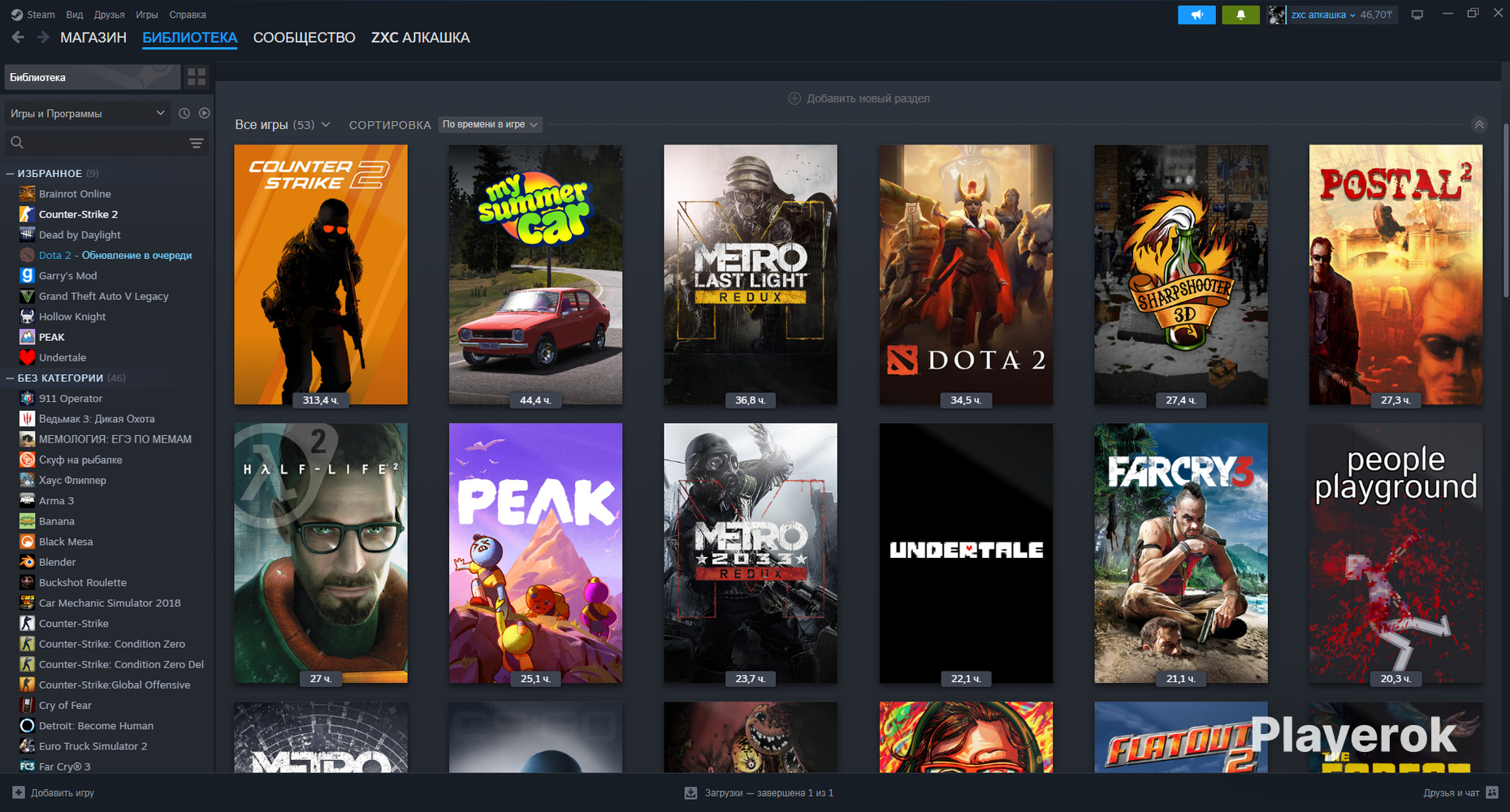
Task: Open the profile avatar in title bar
Action: [x=1277, y=15]
